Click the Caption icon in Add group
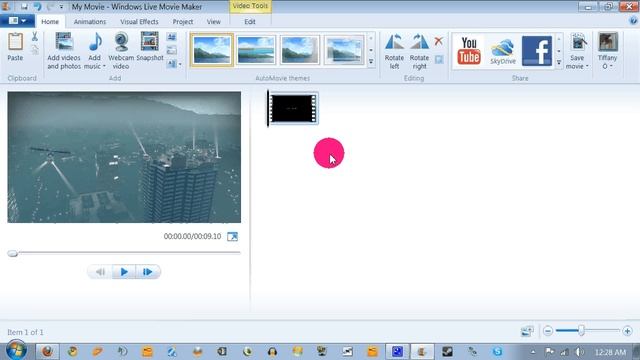This screenshot has width=640, height=360. point(172,51)
